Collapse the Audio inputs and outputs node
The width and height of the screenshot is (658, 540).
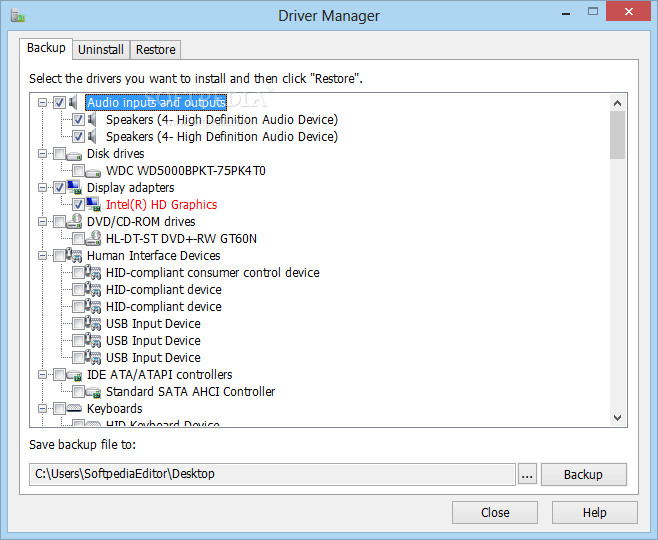(x=42, y=102)
